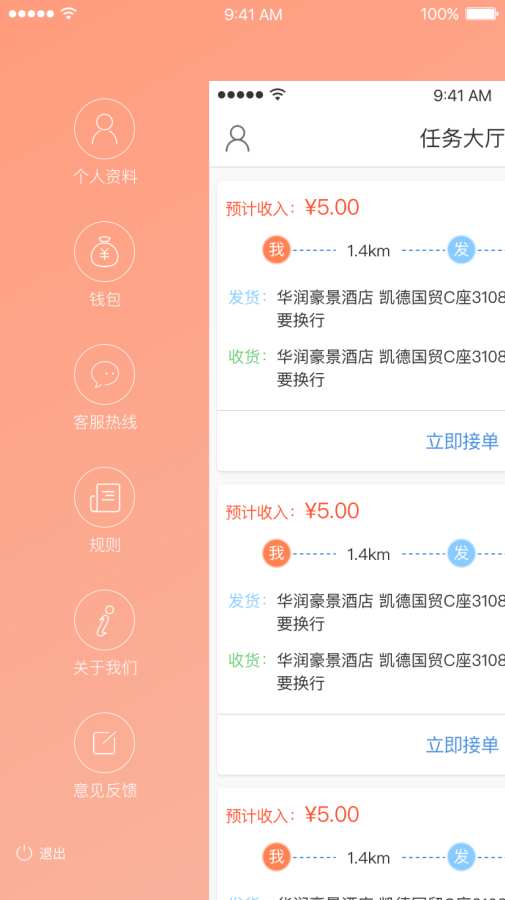The width and height of the screenshot is (505, 900).
Task: Tap the 退出 power icon
Action: 24,853
